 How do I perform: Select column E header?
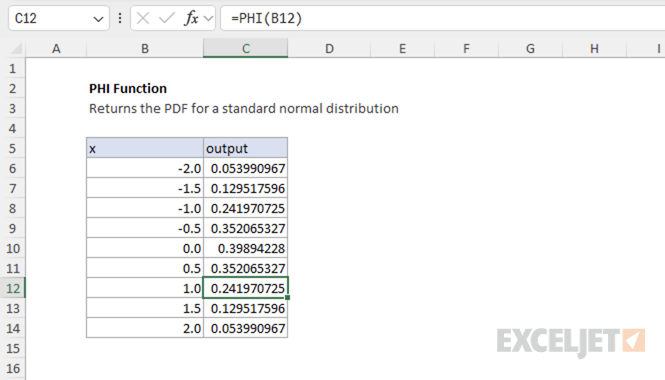coord(402,48)
